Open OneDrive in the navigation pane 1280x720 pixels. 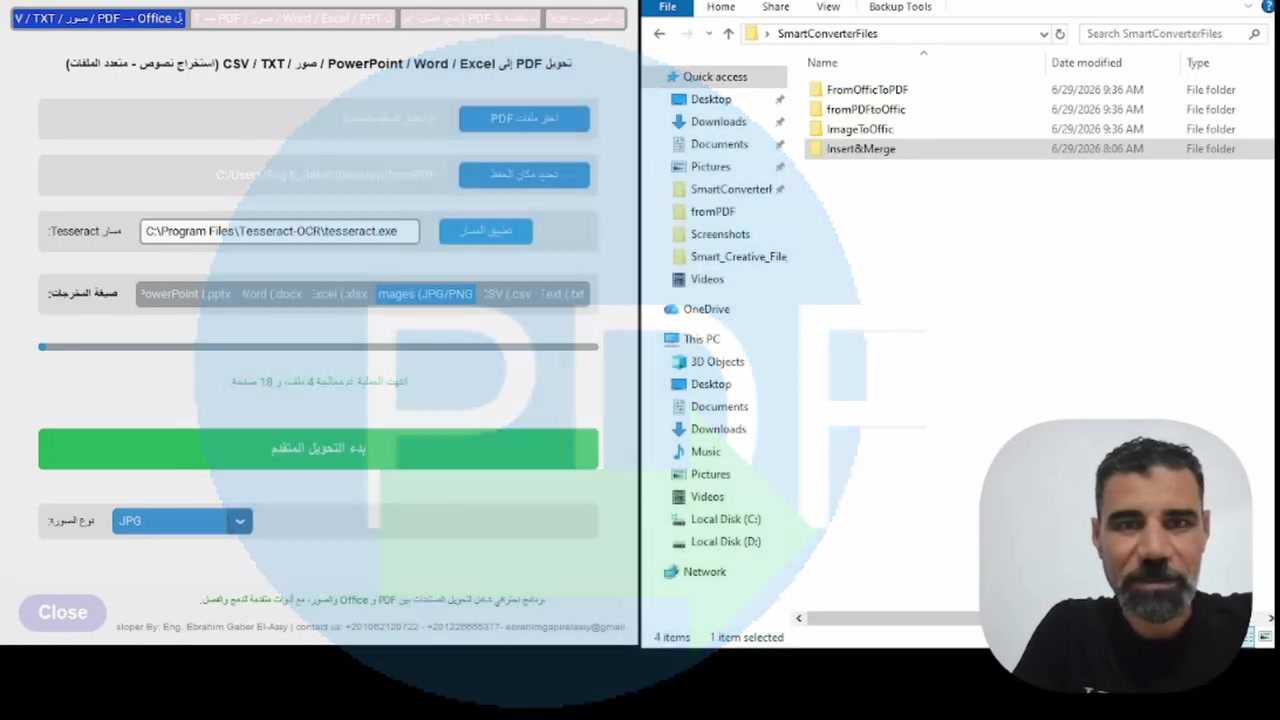[x=706, y=309]
